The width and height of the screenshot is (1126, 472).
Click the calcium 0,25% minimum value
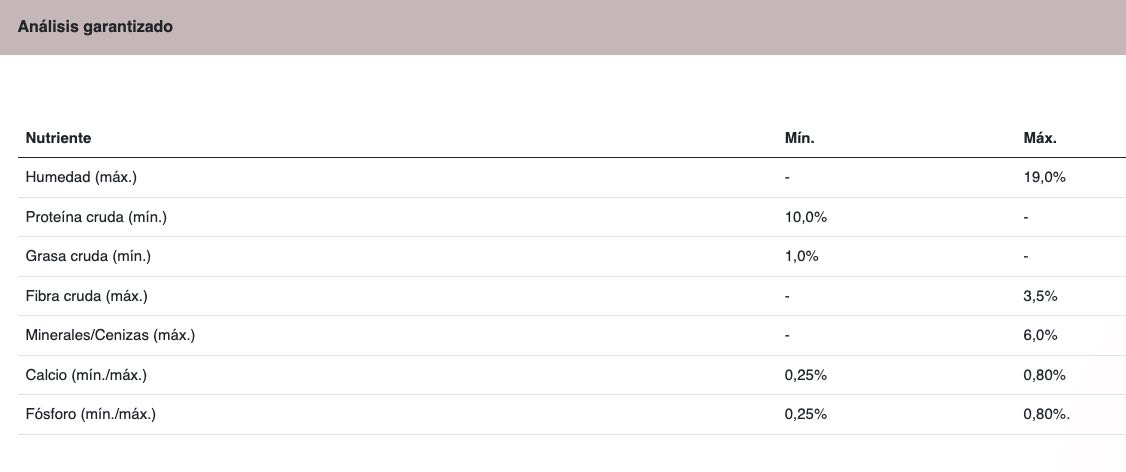[806, 375]
